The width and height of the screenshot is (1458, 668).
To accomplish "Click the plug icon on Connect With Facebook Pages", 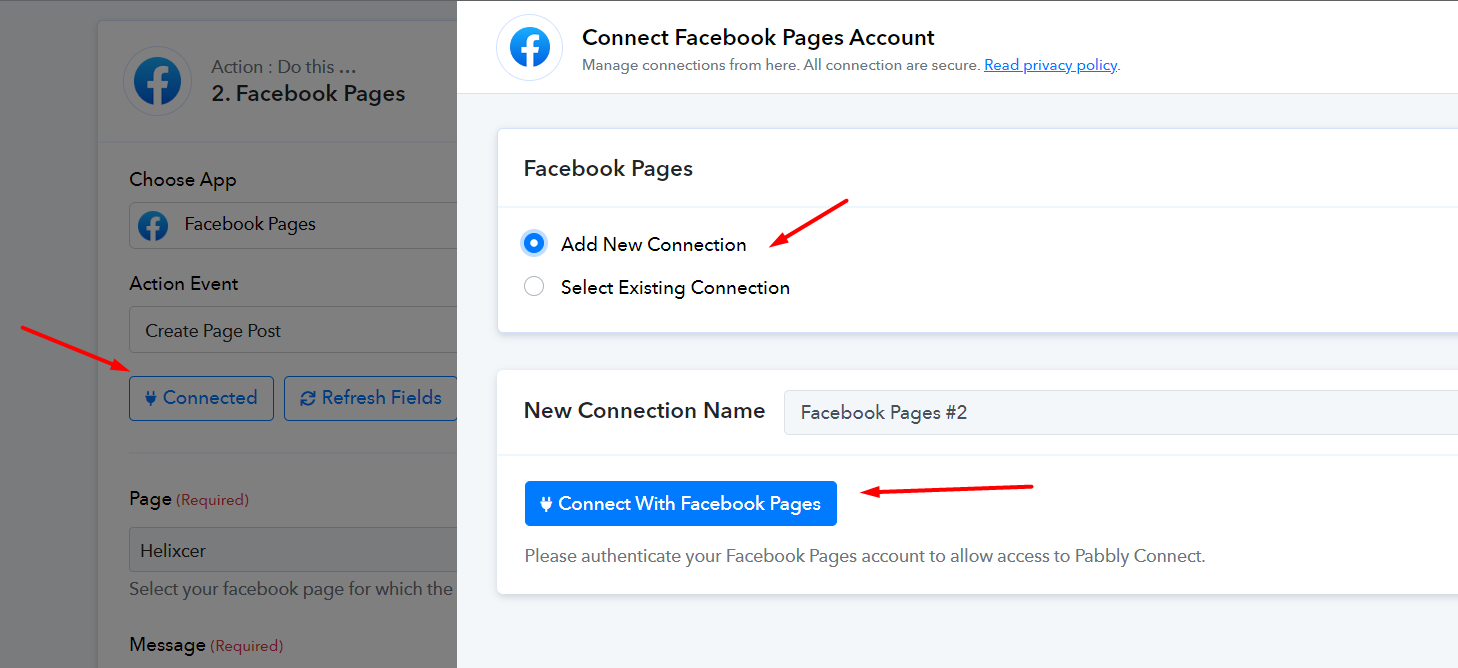I will tap(546, 504).
